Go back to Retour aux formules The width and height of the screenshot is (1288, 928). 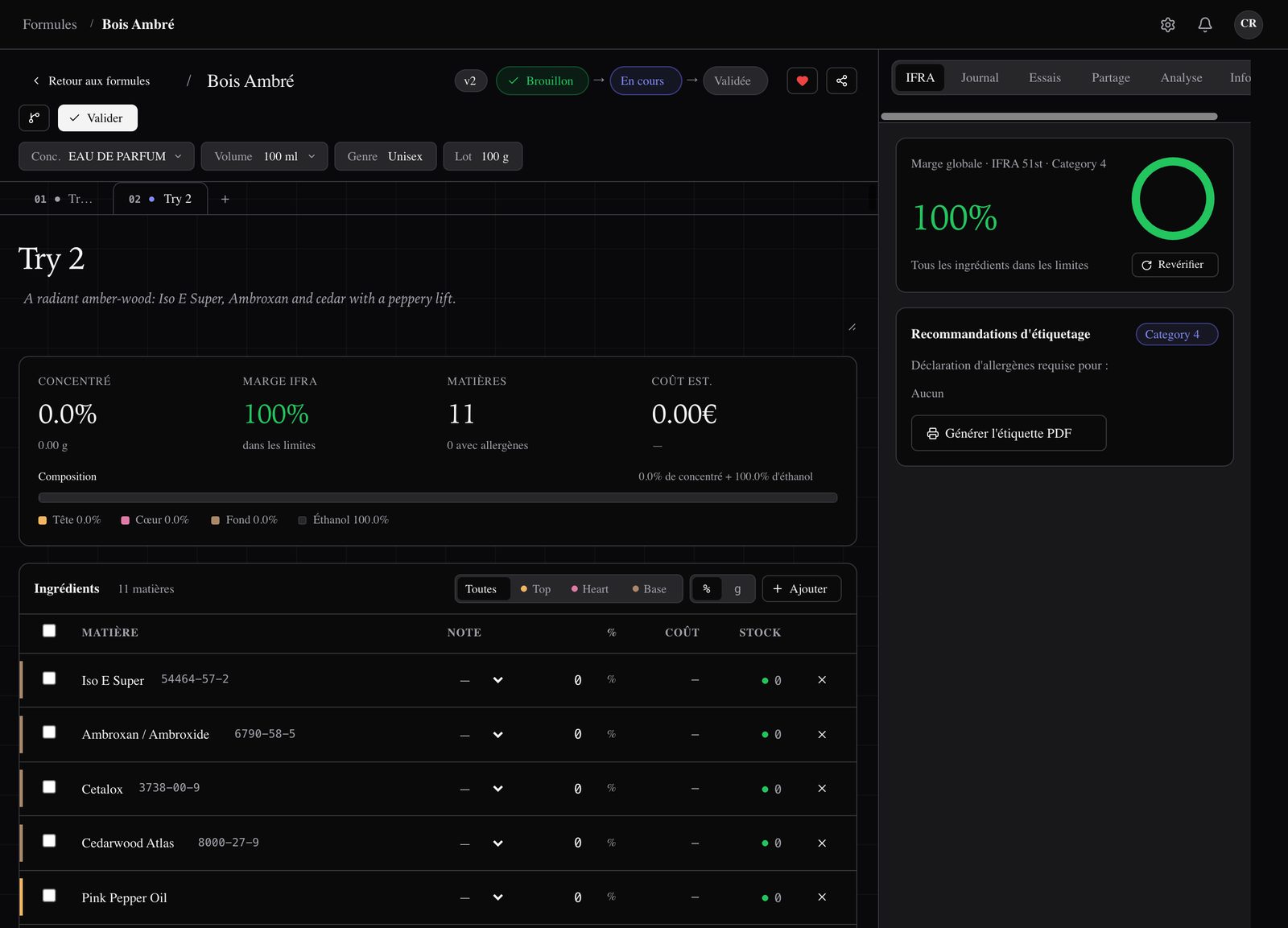click(91, 80)
